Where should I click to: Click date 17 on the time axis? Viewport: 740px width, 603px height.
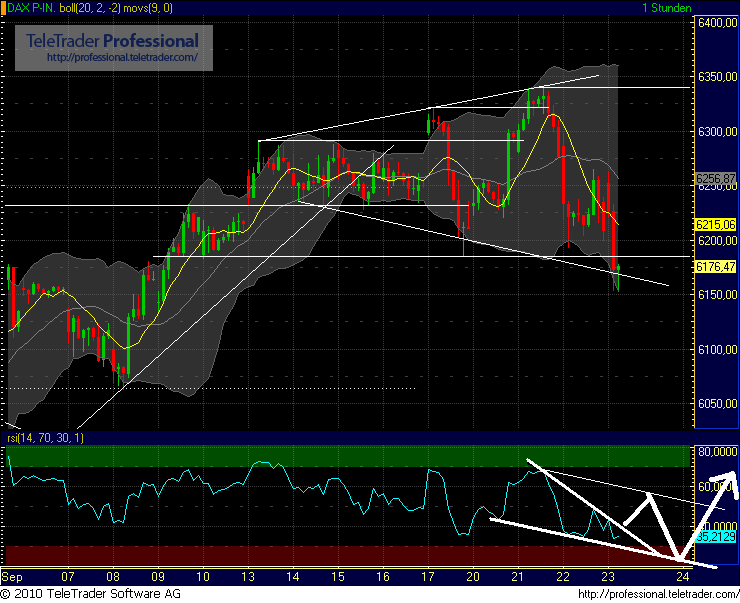(x=428, y=577)
